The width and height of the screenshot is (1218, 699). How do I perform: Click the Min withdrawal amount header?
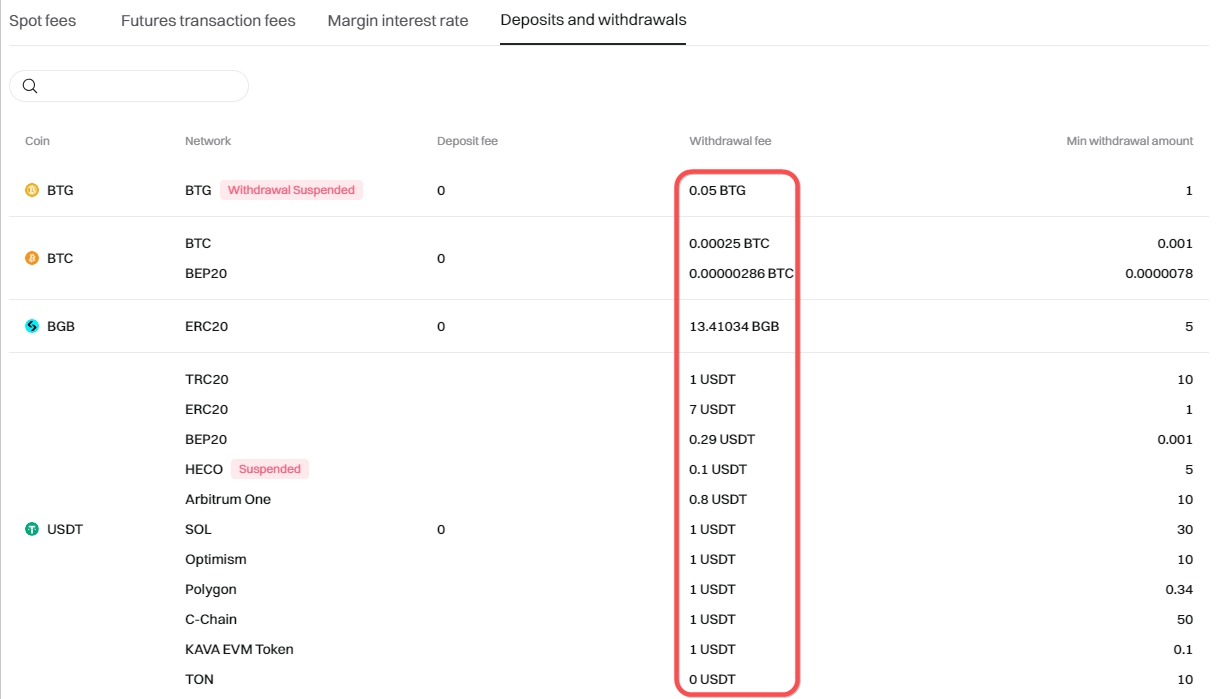tap(1130, 141)
